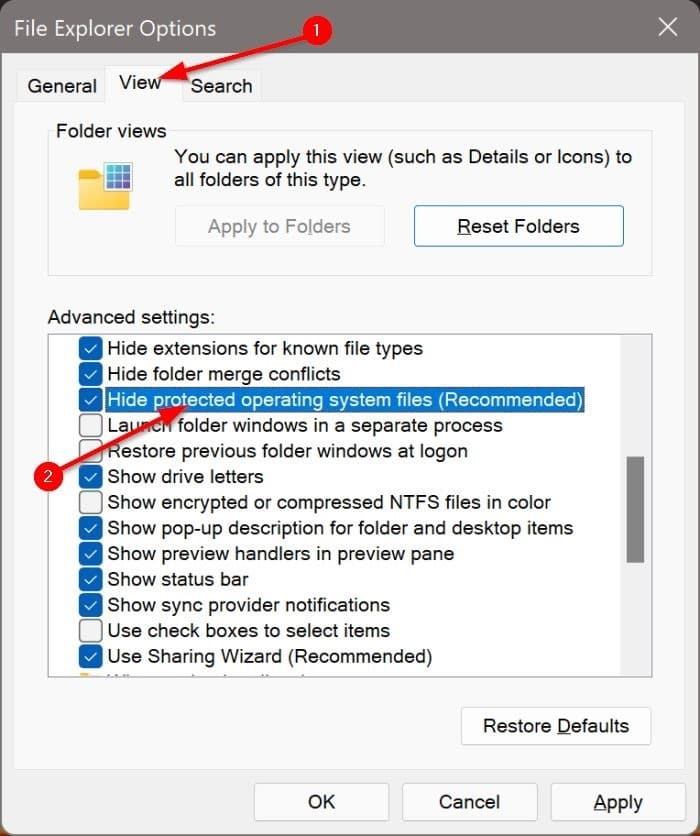Viewport: 700px width, 836px height.
Task: Uncheck Show status bar
Action: (90, 579)
